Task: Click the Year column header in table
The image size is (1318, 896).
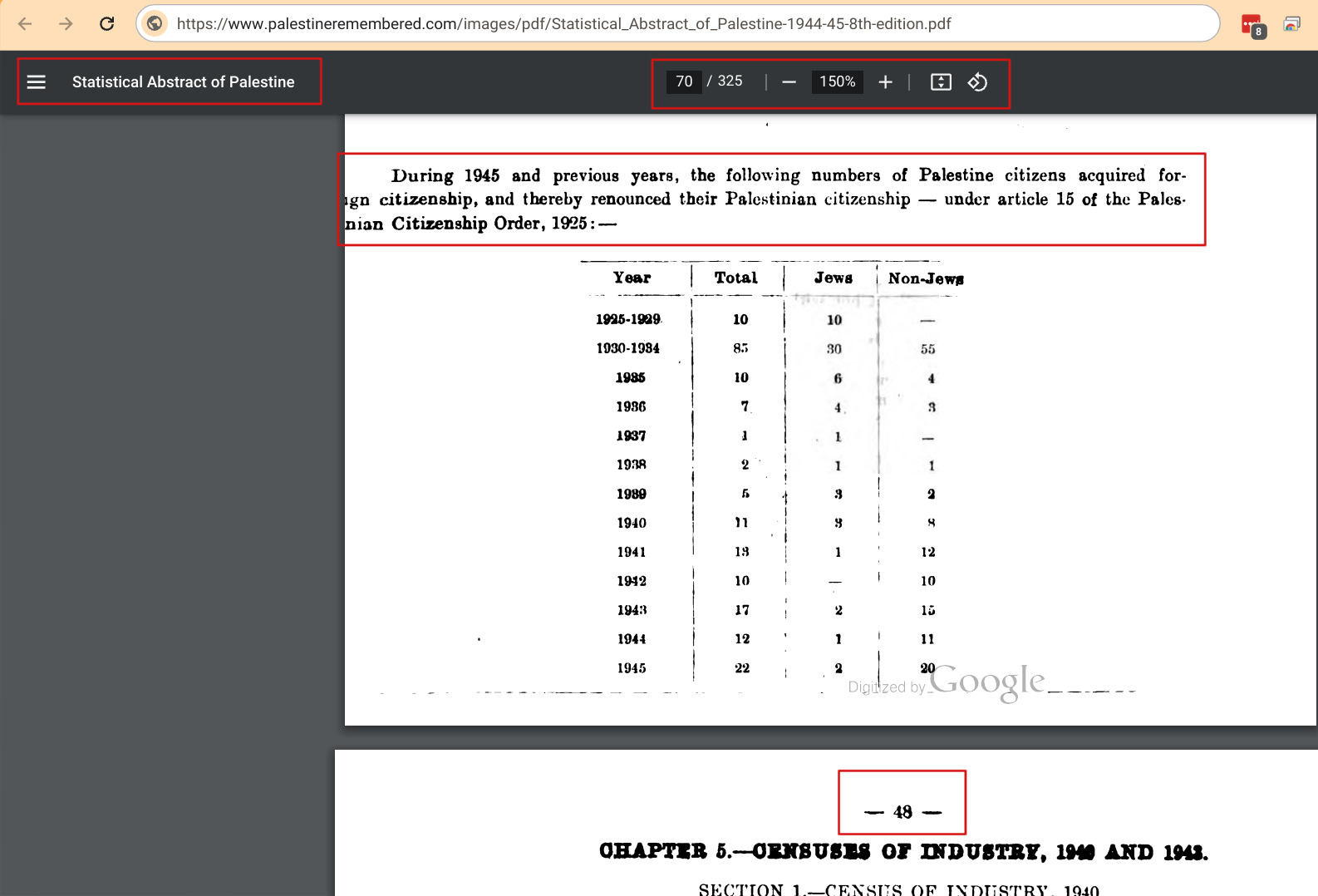Action: pyautogui.click(x=632, y=278)
